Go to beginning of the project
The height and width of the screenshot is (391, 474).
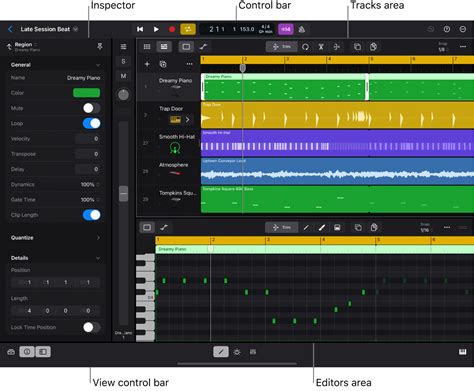140,29
